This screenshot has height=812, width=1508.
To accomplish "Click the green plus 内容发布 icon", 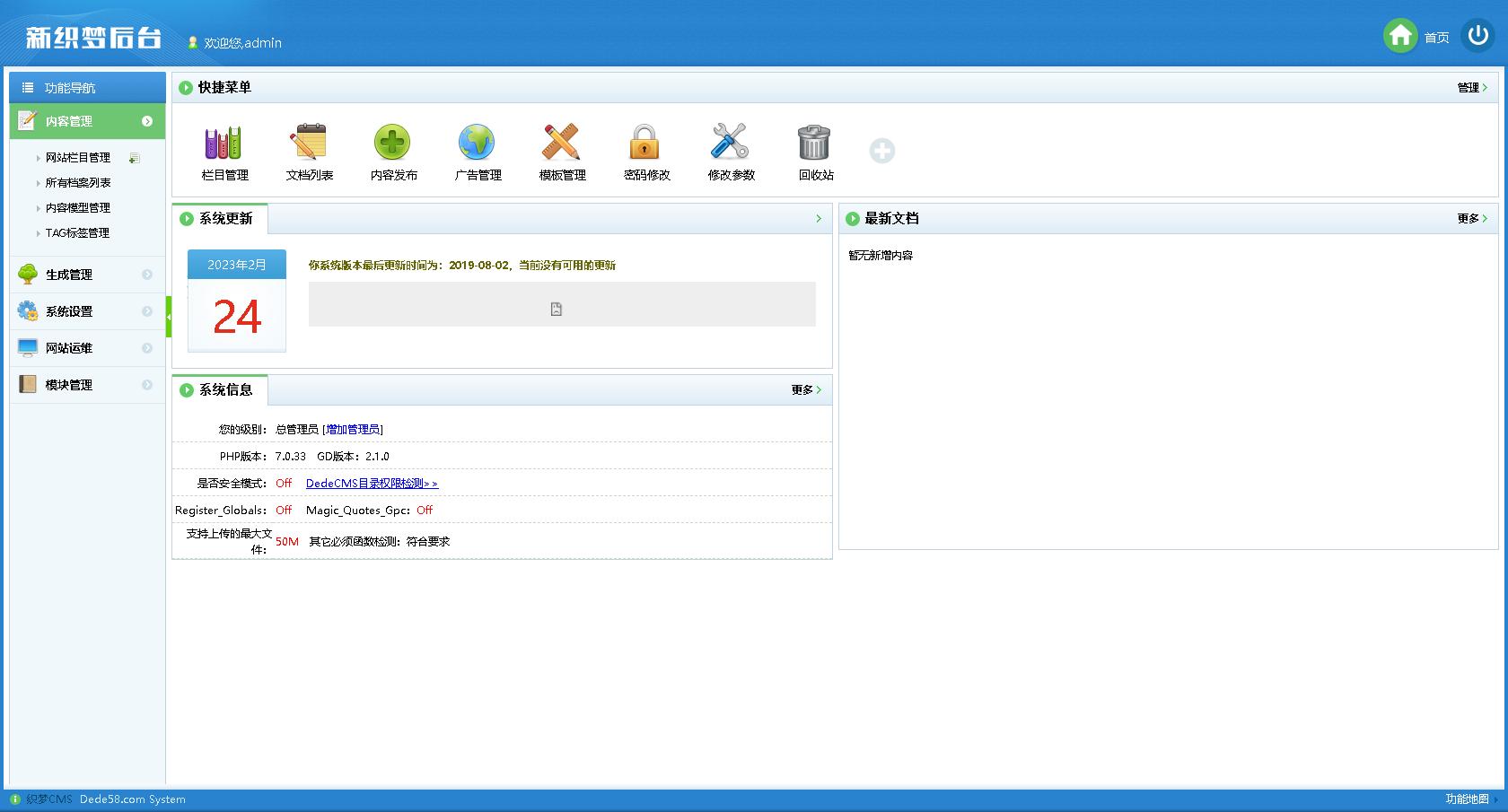I will pos(392,144).
